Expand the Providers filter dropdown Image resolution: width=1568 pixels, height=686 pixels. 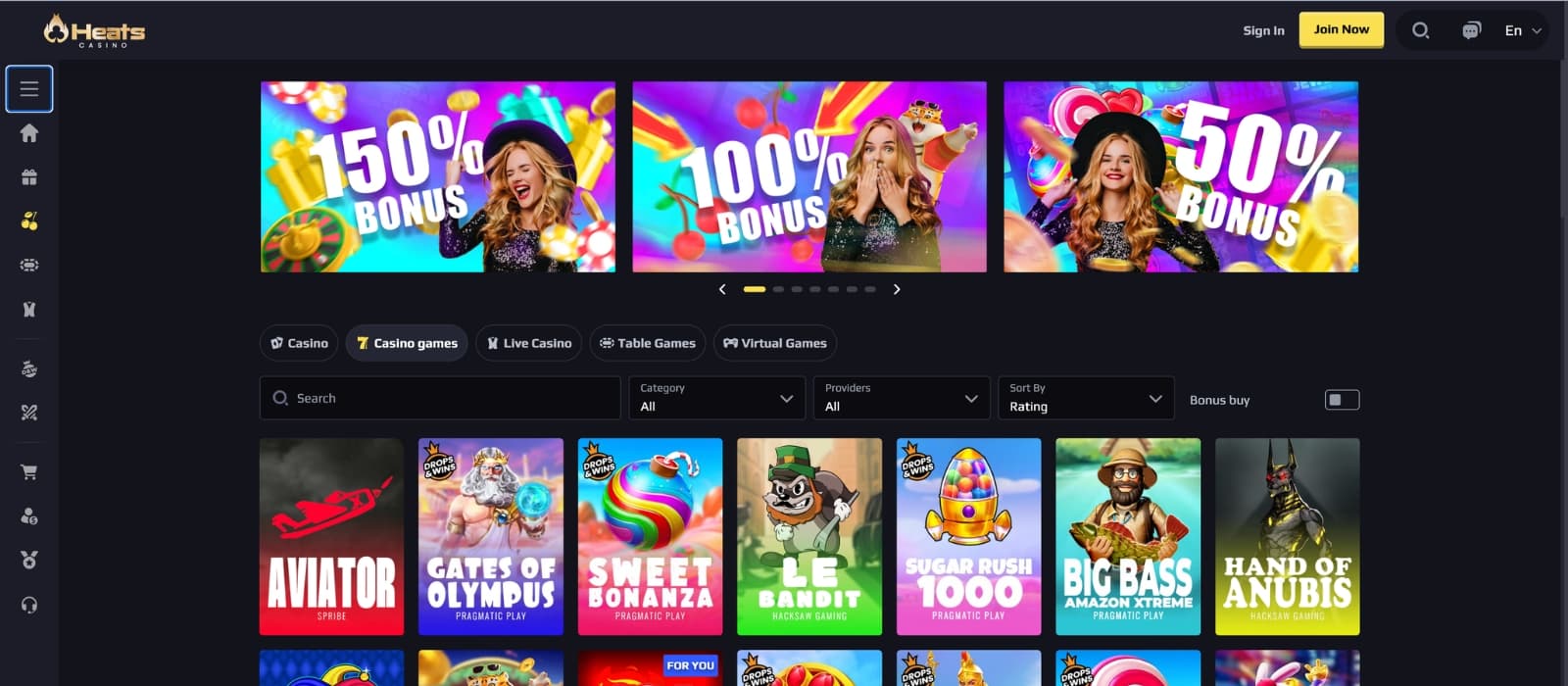tap(901, 398)
